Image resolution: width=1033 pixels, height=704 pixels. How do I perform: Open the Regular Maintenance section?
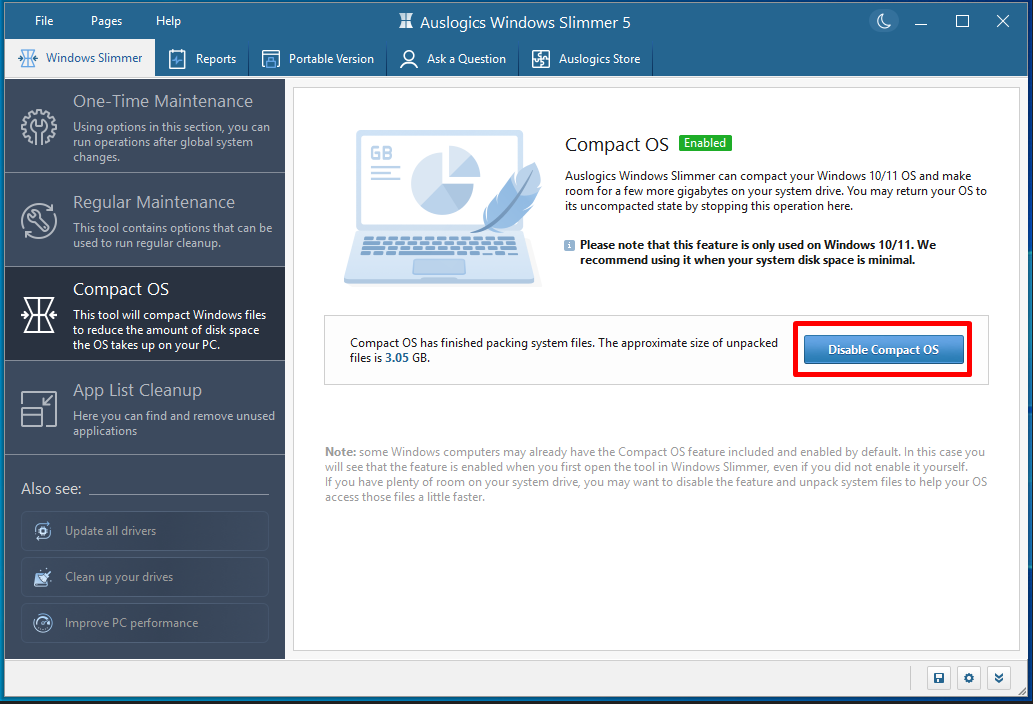(x=145, y=220)
